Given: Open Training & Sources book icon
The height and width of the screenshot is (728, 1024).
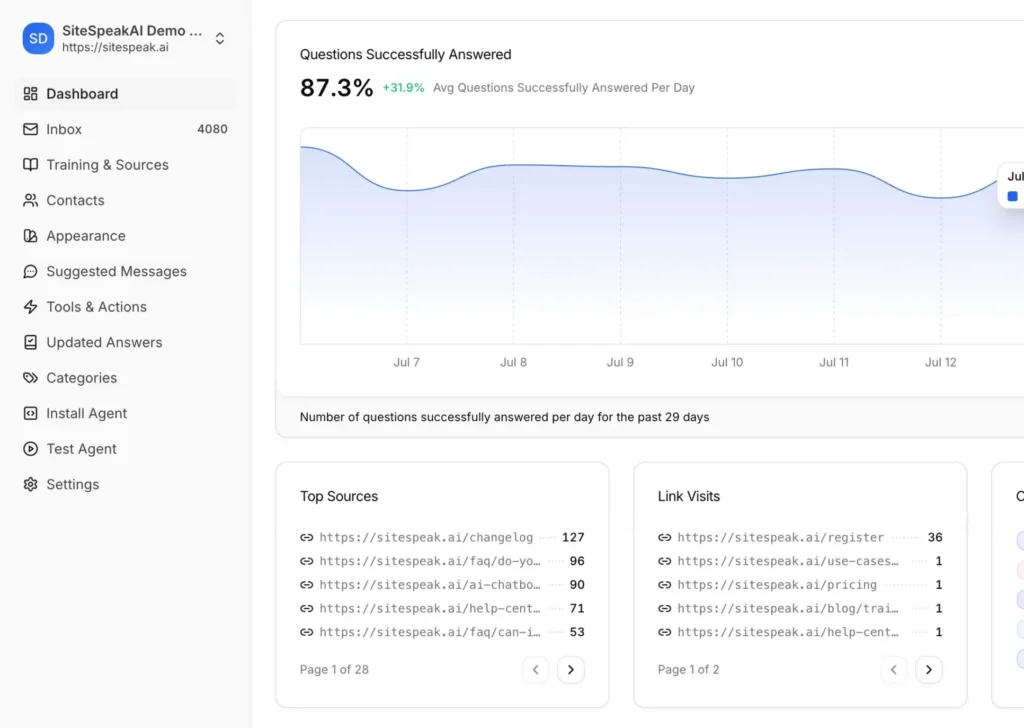Looking at the screenshot, I should [x=30, y=165].
